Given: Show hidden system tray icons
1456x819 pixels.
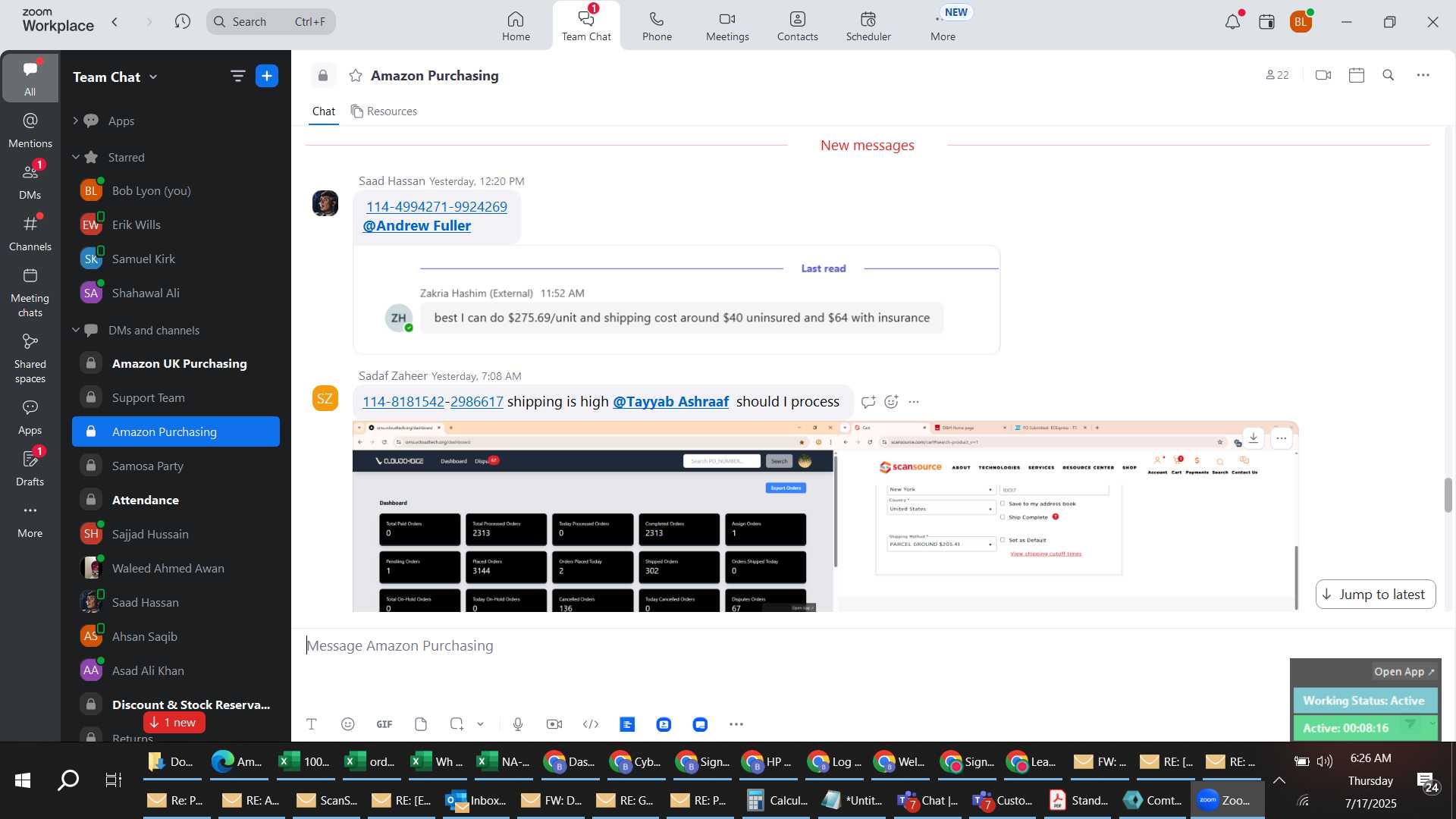Looking at the screenshot, I should pyautogui.click(x=1279, y=780).
